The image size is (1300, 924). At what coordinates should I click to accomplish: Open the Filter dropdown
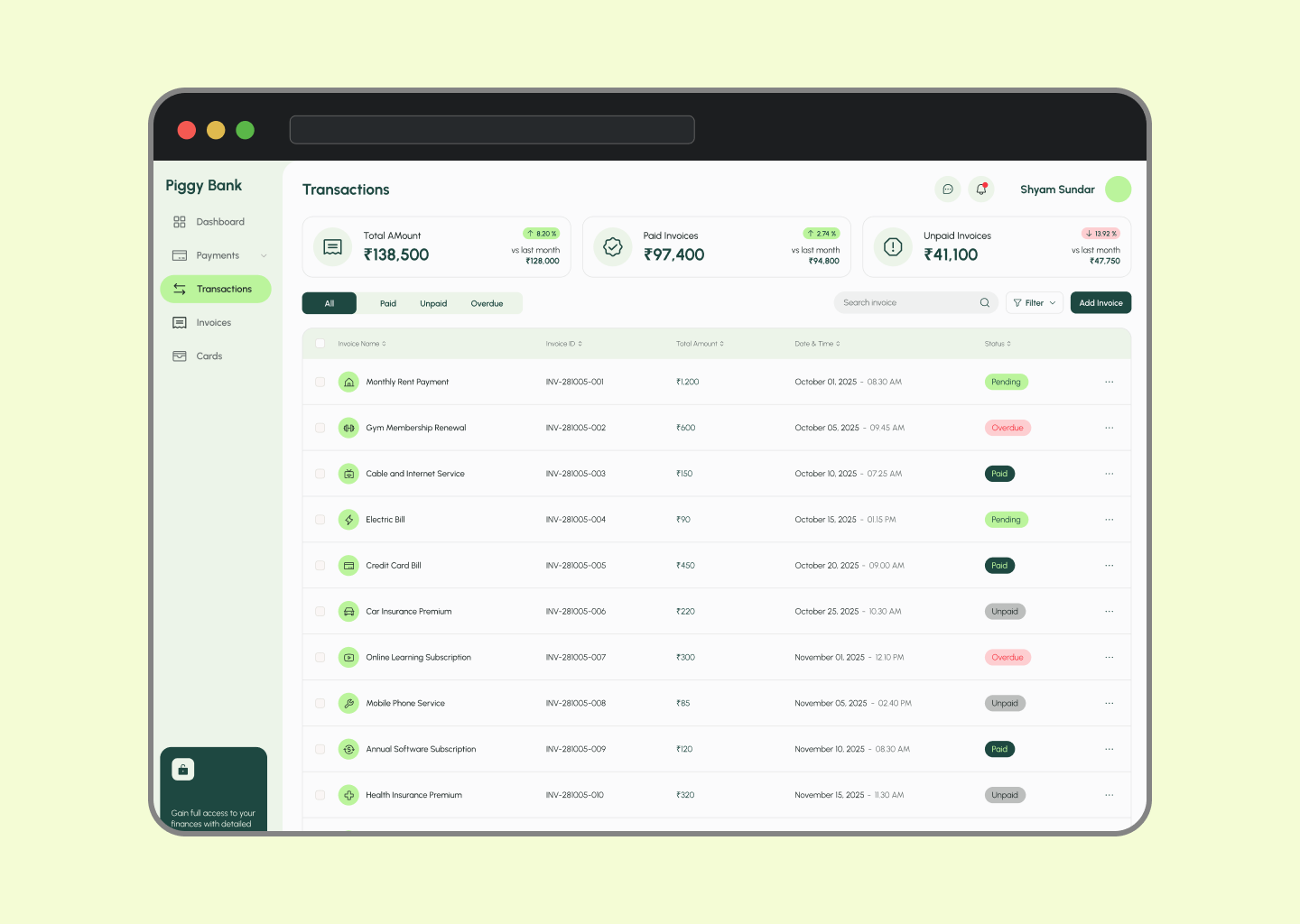tap(1034, 303)
